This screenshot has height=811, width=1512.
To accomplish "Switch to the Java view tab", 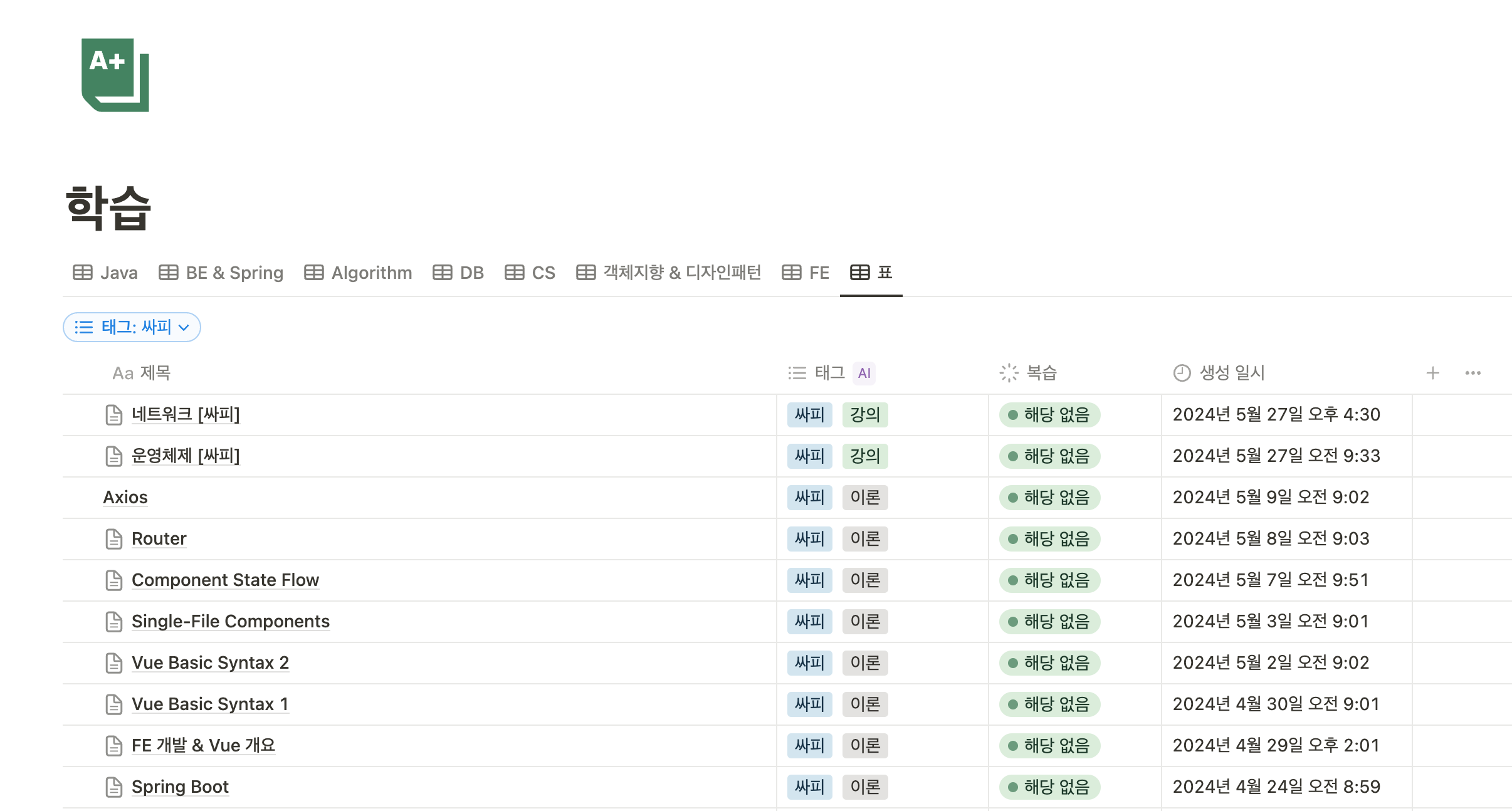I will click(x=105, y=273).
